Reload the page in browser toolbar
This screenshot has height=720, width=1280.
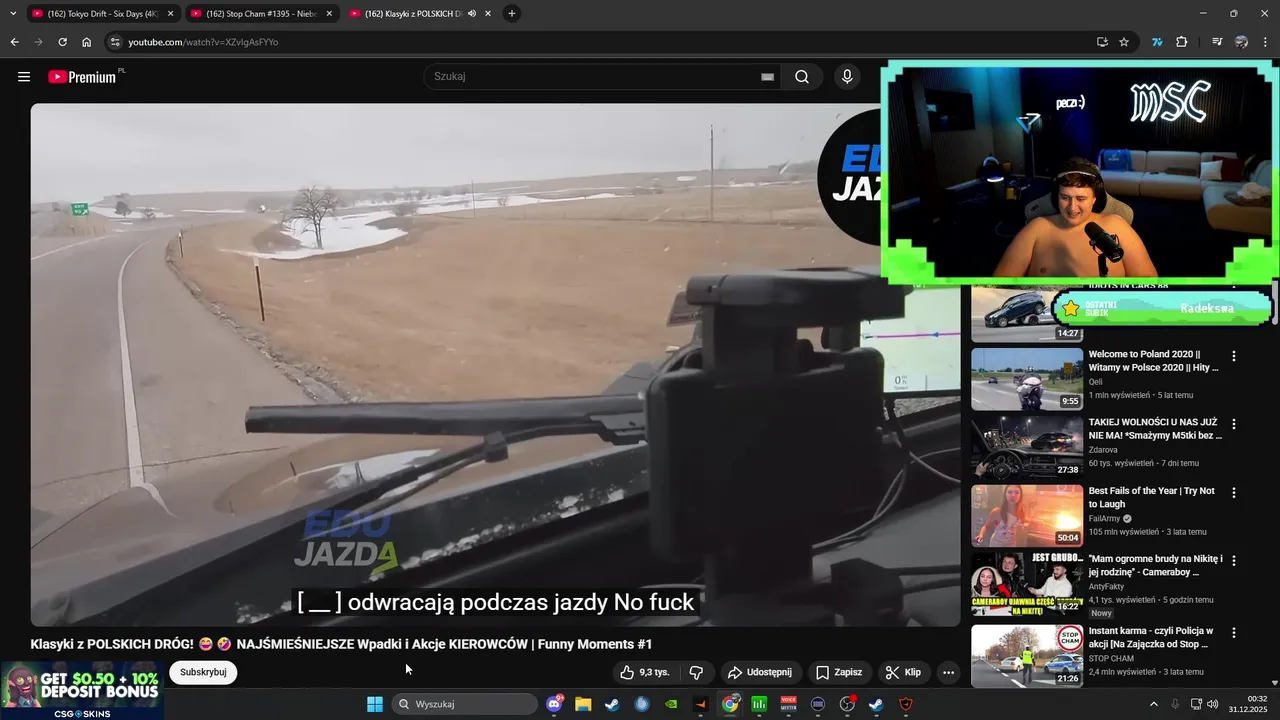tap(62, 42)
